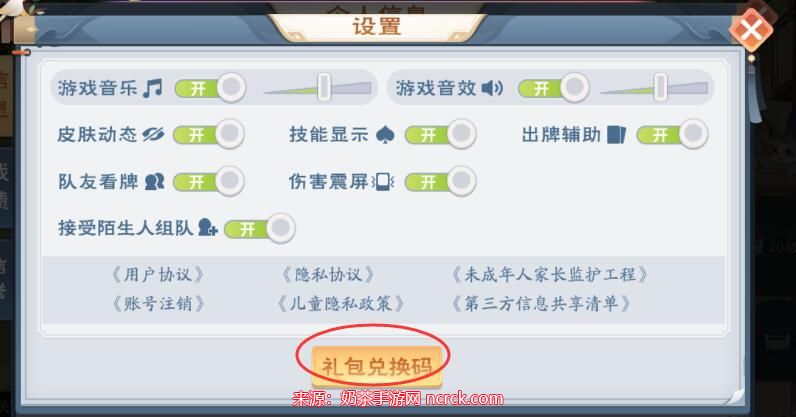Screen dimensions: 796x417
Task: Click the 礼包兑换码 button
Action: (x=376, y=366)
